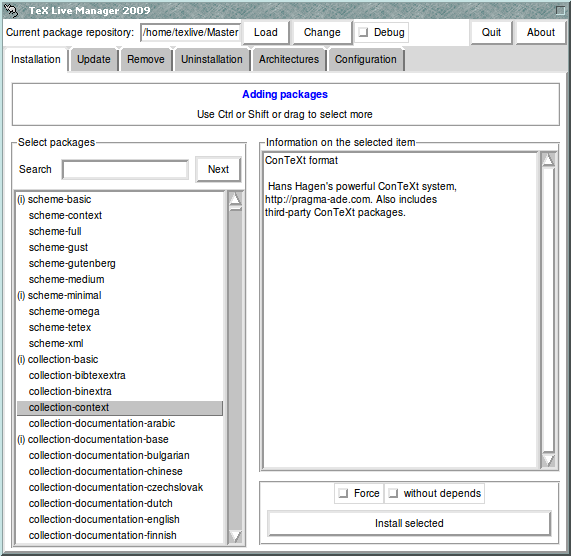Select collection-binextra package
Viewport: 571px width, 556px height.
coord(119,392)
